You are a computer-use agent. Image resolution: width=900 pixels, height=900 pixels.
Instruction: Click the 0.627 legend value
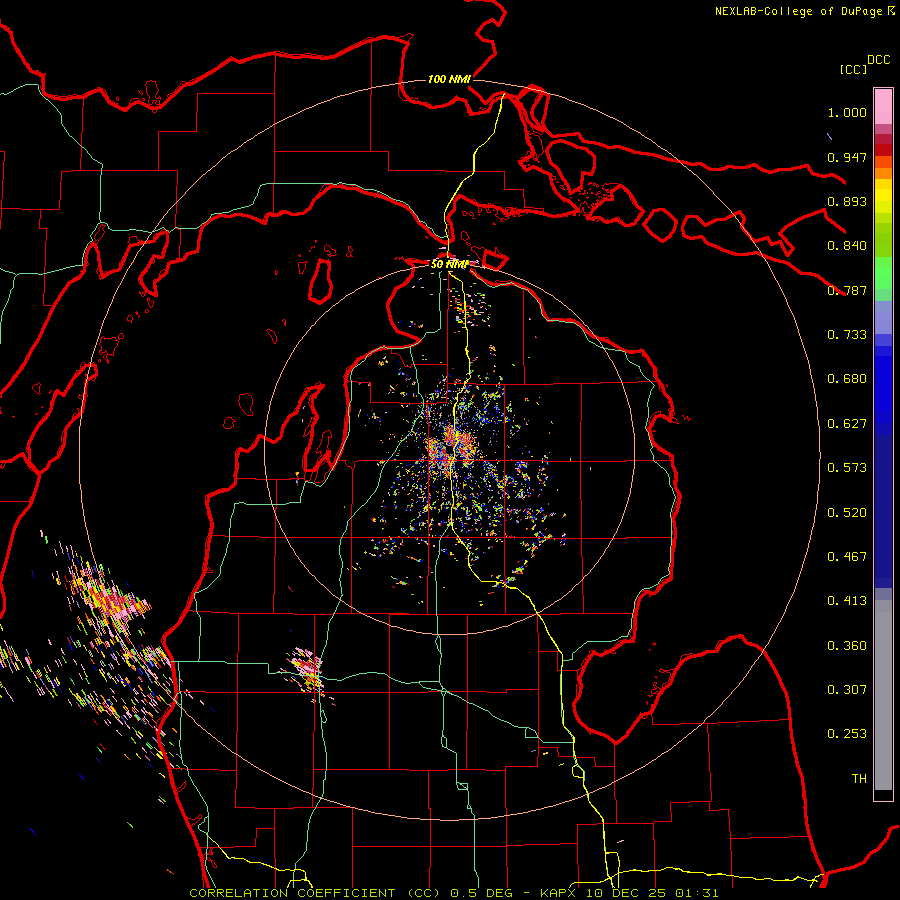[847, 424]
